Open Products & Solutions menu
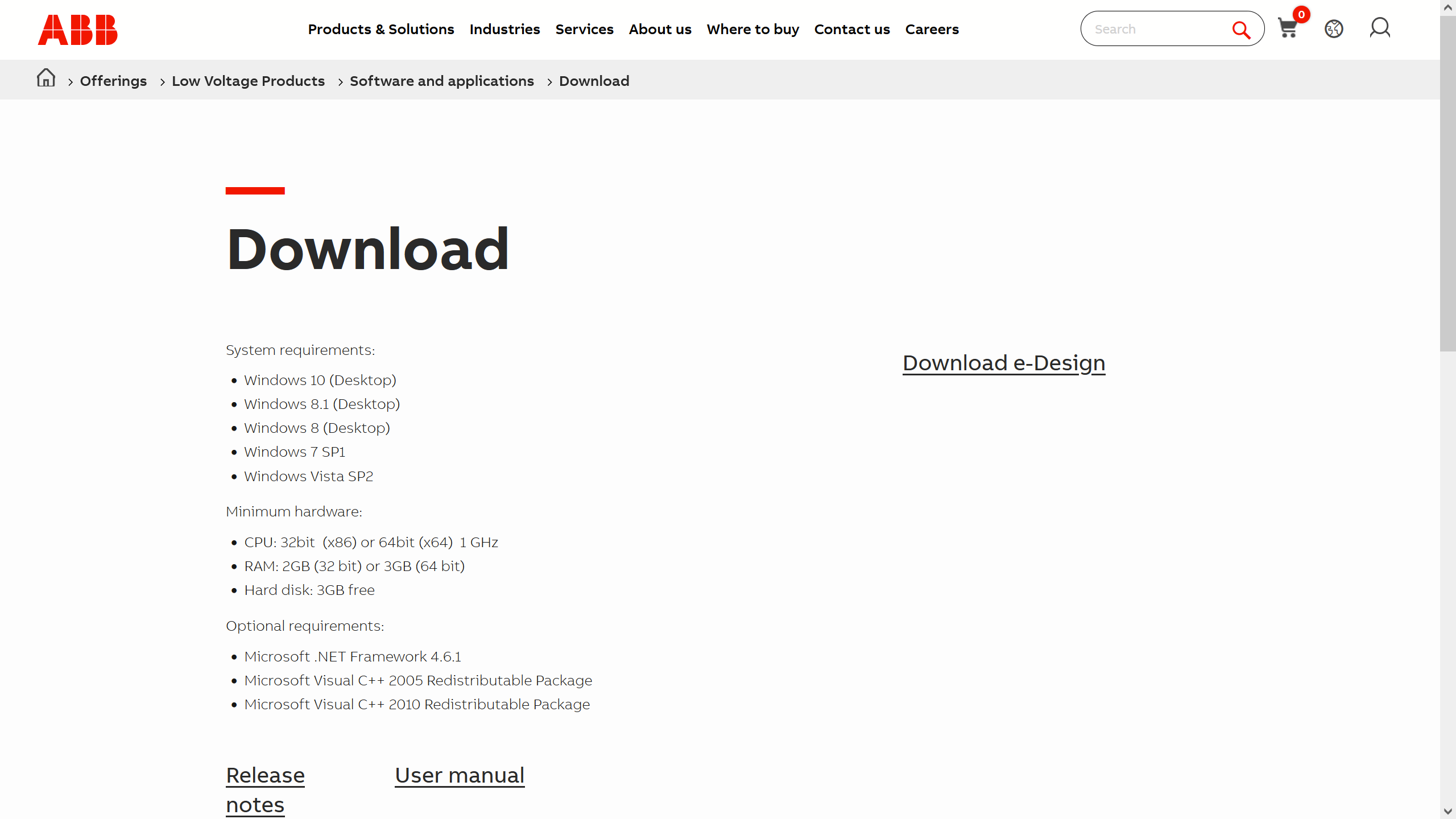The height and width of the screenshot is (819, 1456). click(380, 30)
